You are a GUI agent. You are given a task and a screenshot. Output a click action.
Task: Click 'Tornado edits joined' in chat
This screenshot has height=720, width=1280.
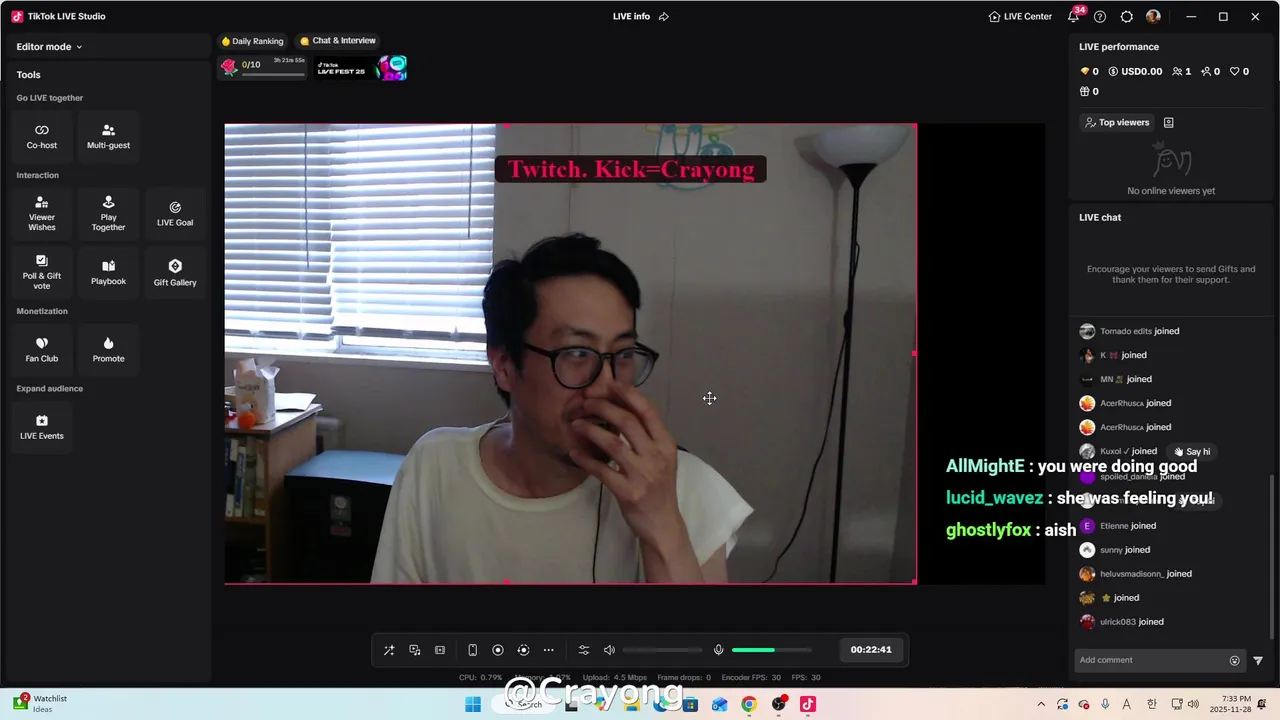[x=1139, y=331]
